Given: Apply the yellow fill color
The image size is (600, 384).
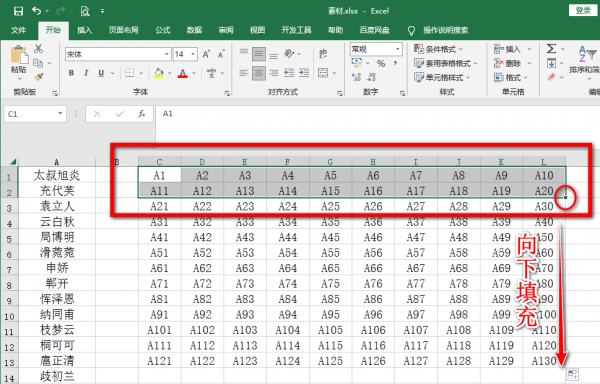Looking at the screenshot, I should click(x=159, y=73).
